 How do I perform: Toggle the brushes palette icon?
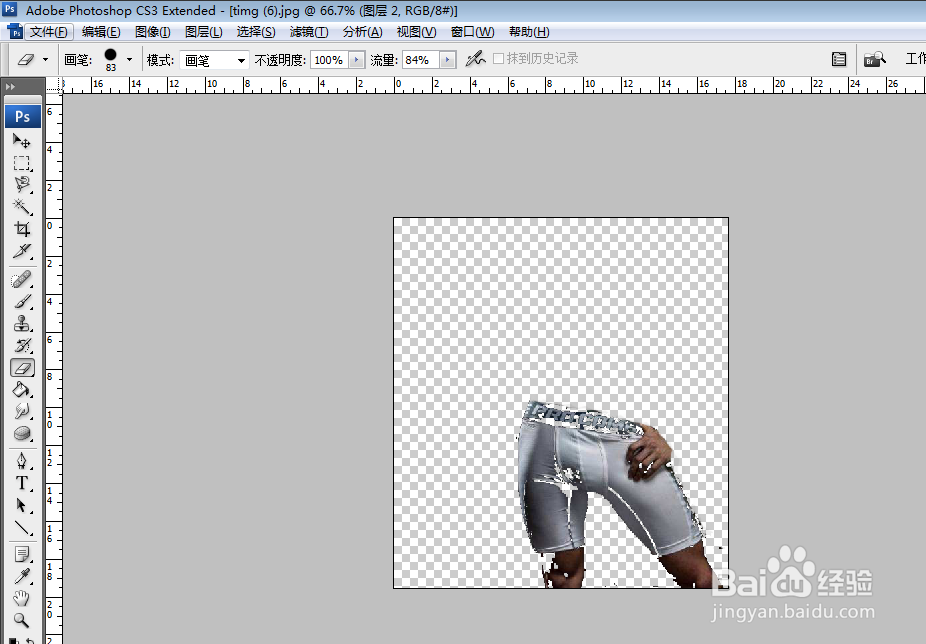click(839, 59)
